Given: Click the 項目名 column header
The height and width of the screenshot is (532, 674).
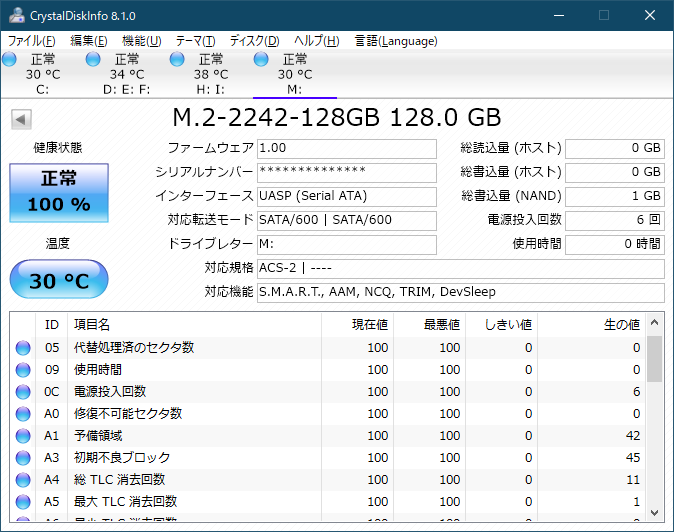Looking at the screenshot, I should click(x=194, y=324).
